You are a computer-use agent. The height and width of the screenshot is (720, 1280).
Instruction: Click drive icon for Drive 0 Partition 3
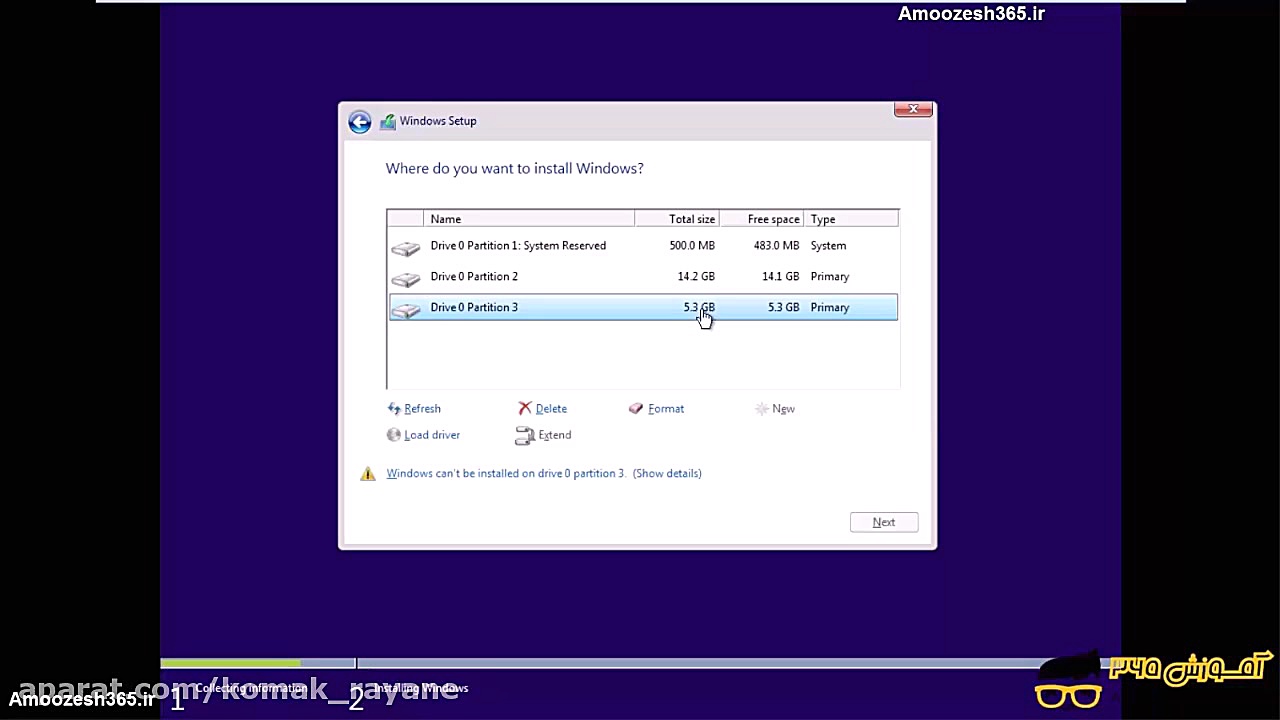coord(406,309)
